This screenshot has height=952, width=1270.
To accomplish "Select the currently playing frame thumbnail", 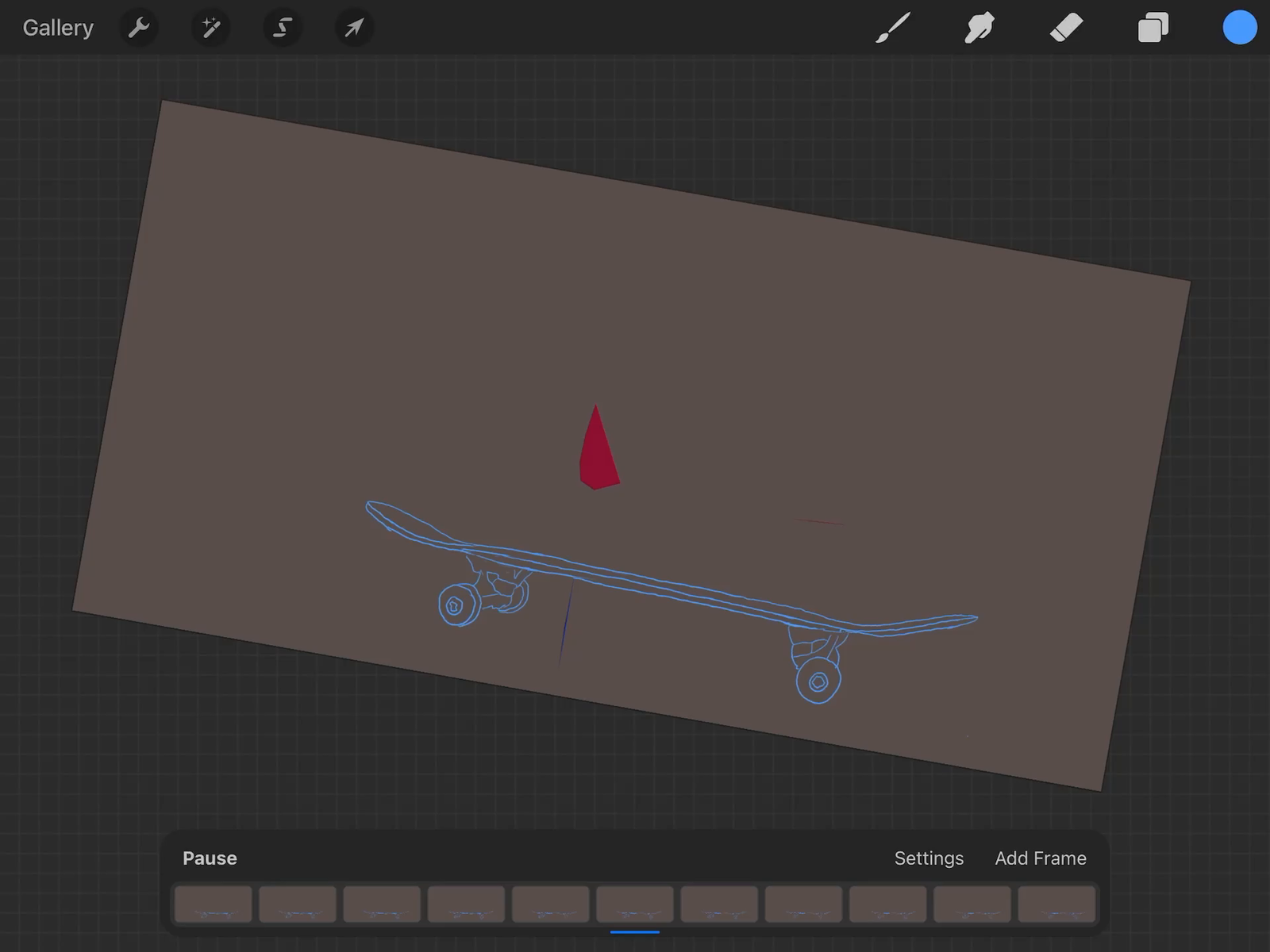I will (634, 904).
